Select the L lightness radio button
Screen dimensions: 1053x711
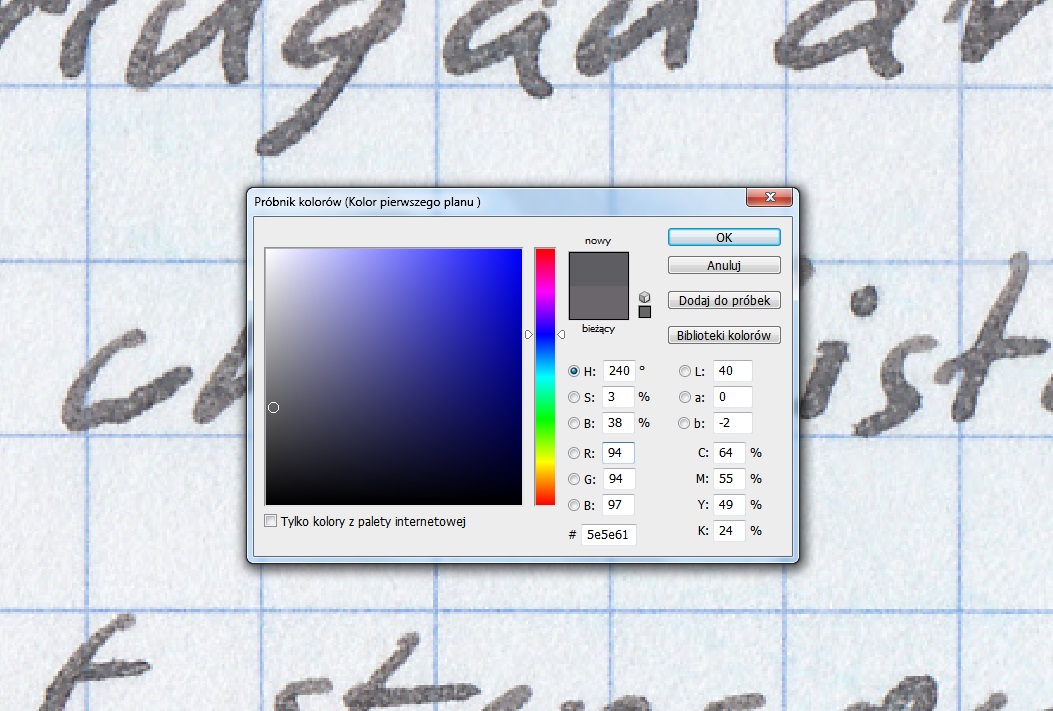pyautogui.click(x=685, y=371)
